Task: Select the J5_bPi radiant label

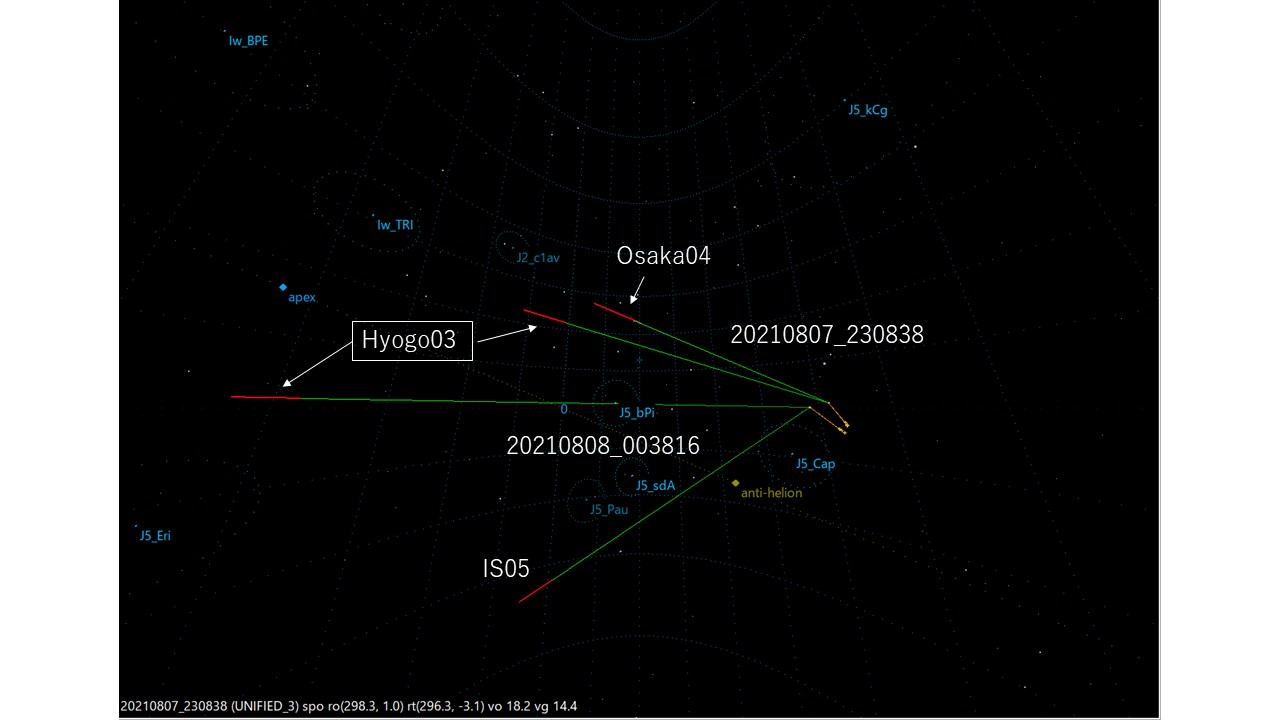Action: click(x=636, y=412)
